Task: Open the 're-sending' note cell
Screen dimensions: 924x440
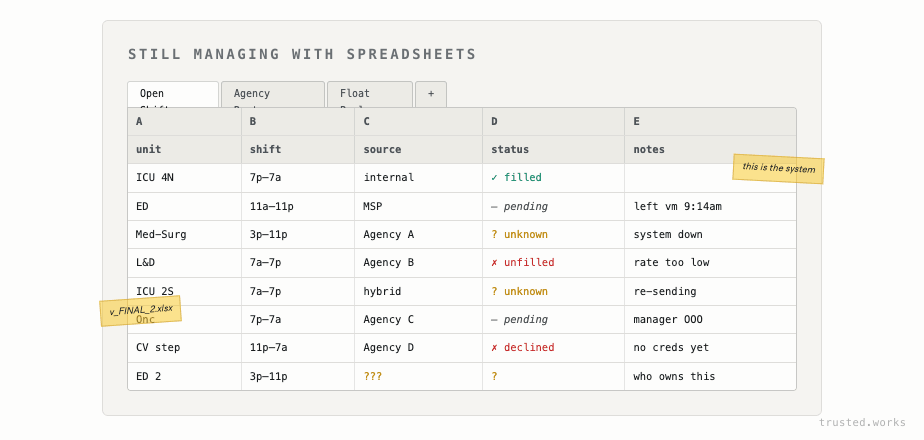Action: pos(710,291)
